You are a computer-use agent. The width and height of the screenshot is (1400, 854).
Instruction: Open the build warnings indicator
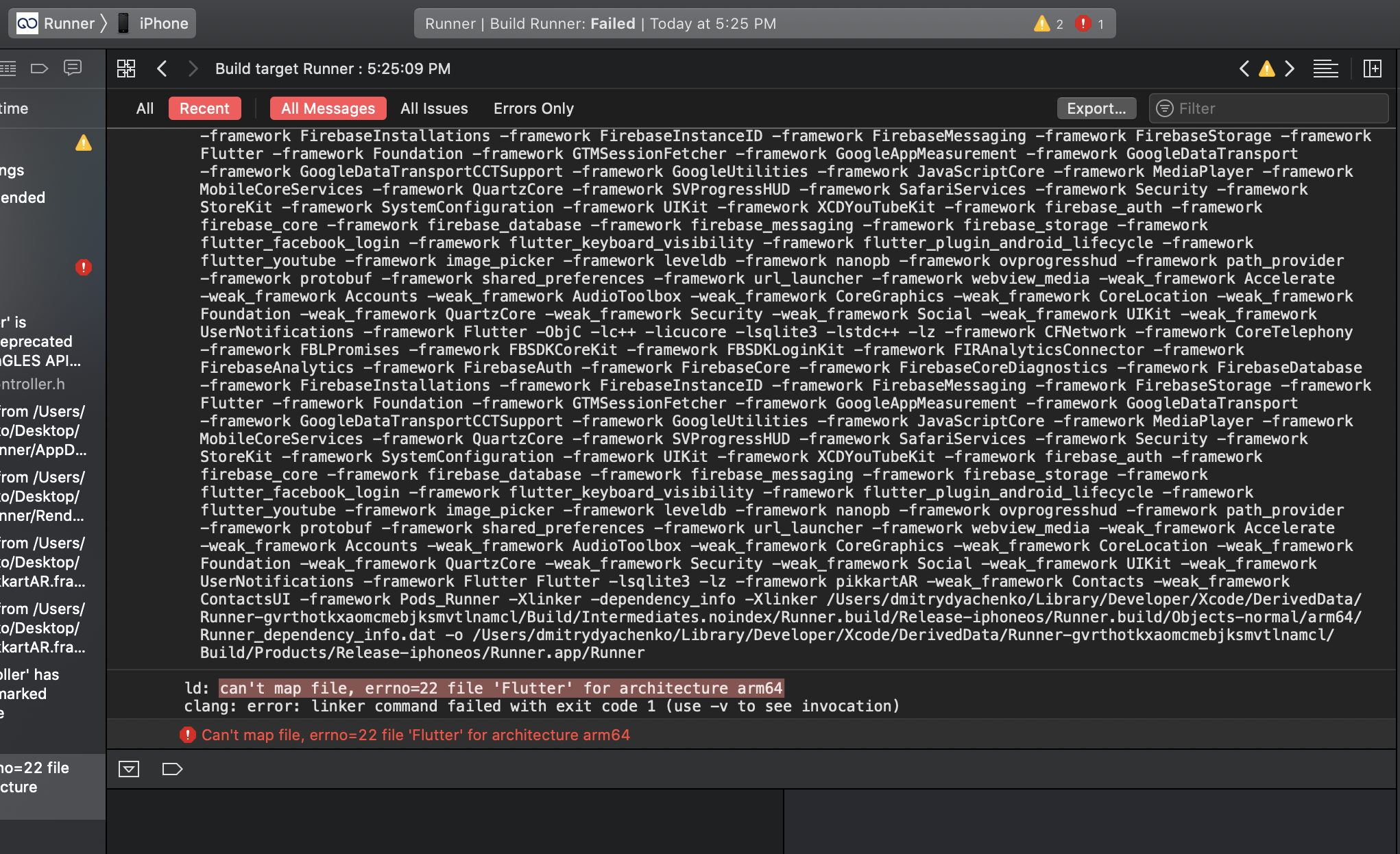(x=1049, y=24)
